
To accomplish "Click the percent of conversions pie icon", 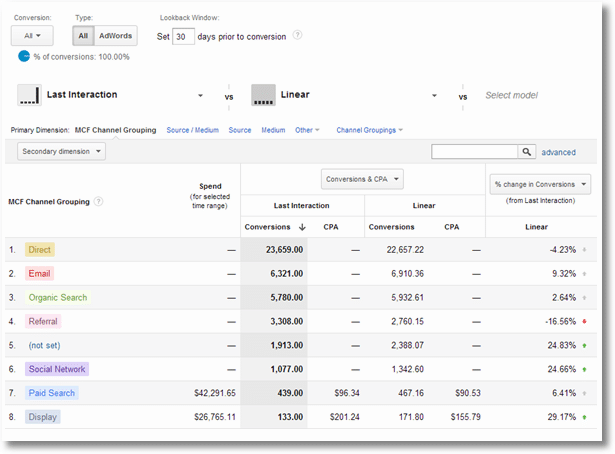I will point(23,57).
